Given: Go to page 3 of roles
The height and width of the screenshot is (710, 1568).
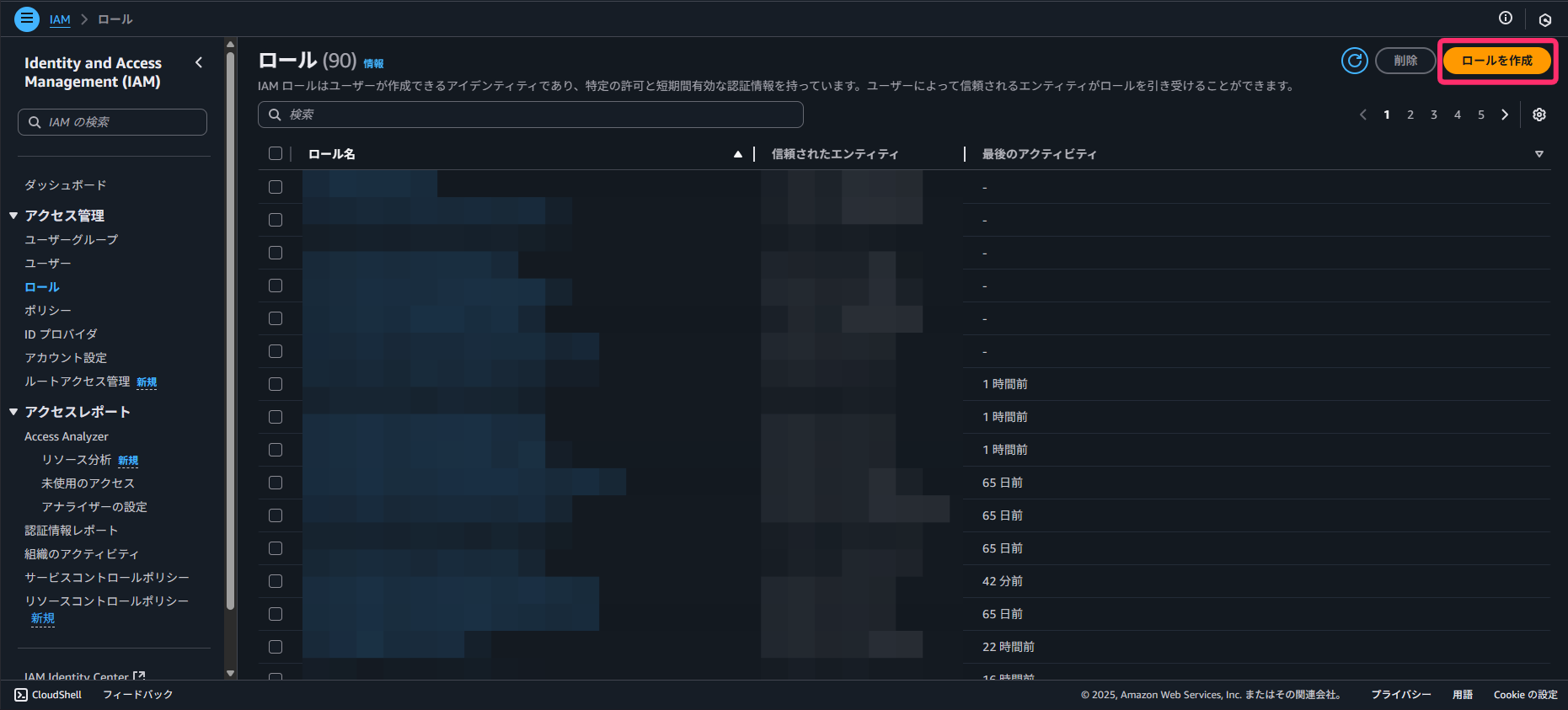Looking at the screenshot, I should click(x=1434, y=115).
